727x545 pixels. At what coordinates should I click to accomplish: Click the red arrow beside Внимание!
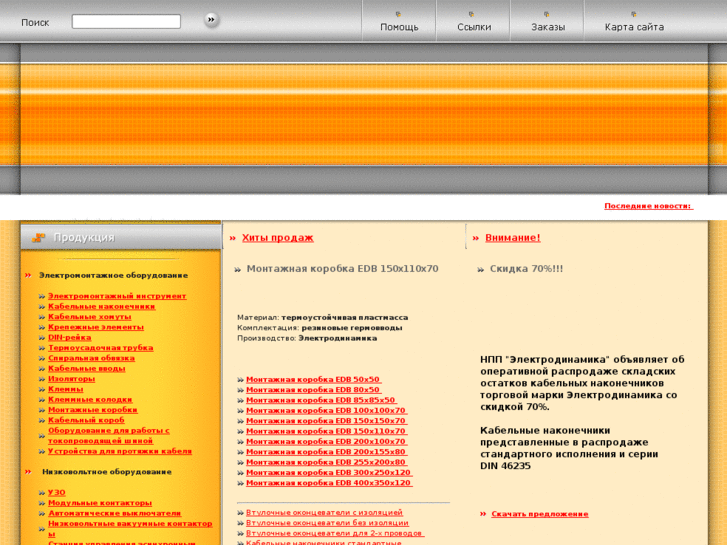point(476,238)
